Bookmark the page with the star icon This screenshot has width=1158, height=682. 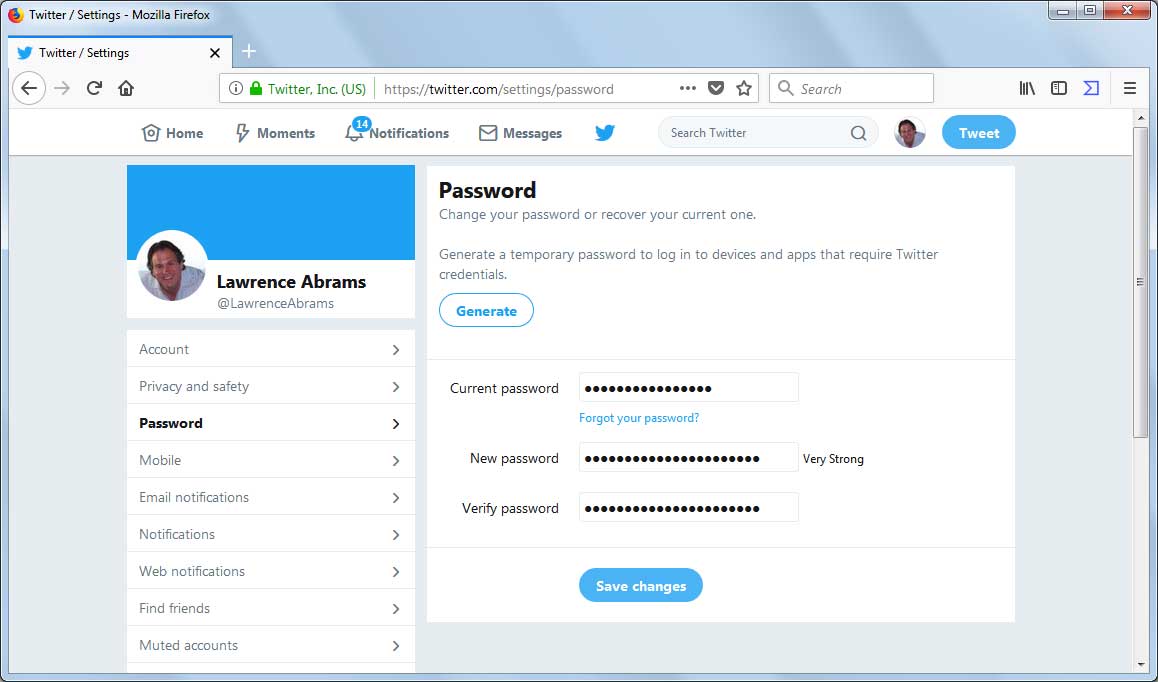click(744, 88)
